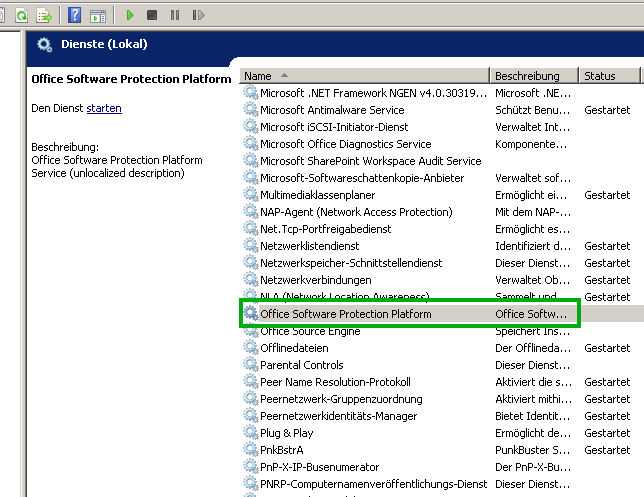Image resolution: width=644 pixels, height=497 pixels.
Task: Select Peer Name Resolution-Protokoll service
Action: tap(335, 382)
